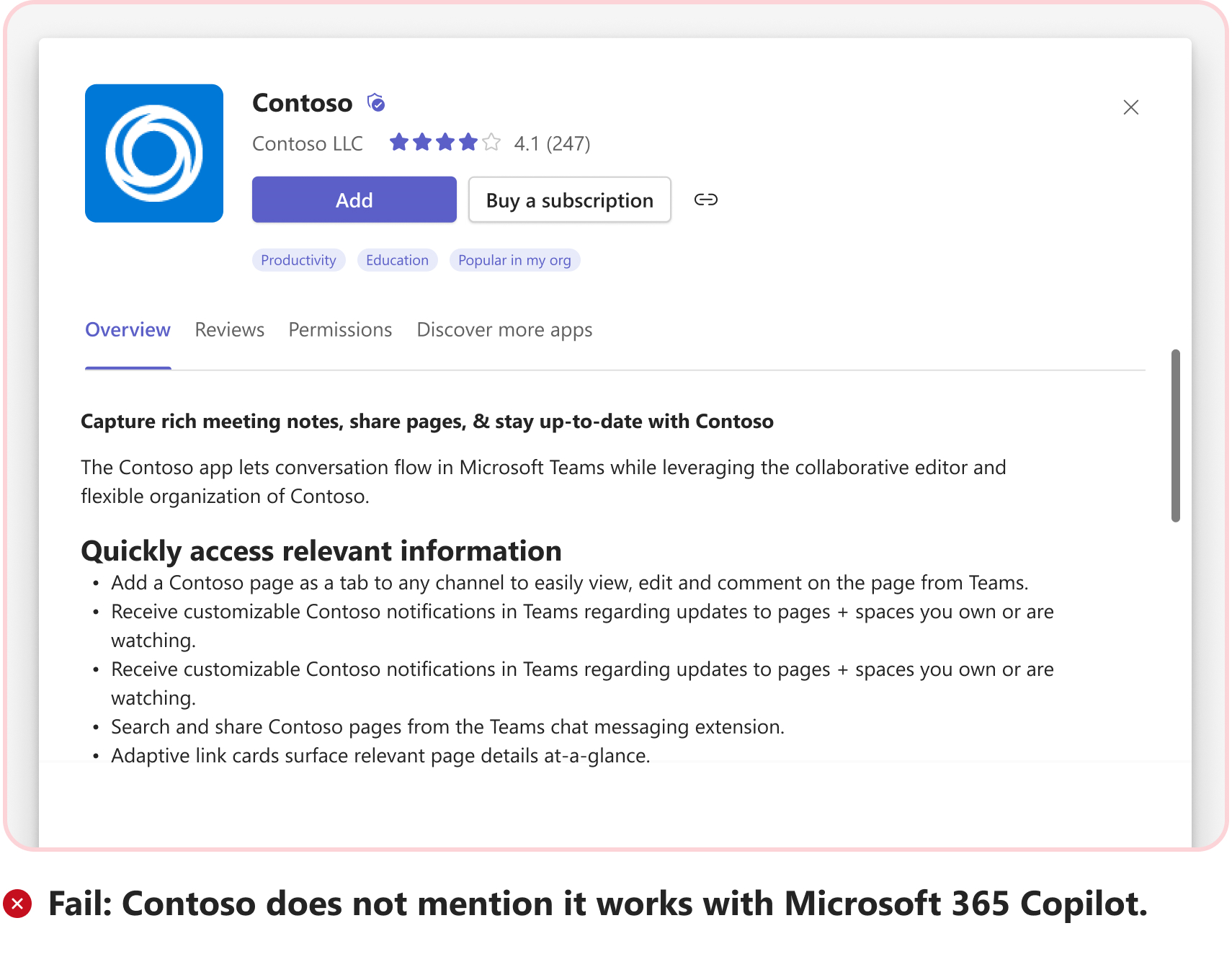The height and width of the screenshot is (967, 1232).
Task: Click the verified publisher badge beside Contoso
Action: pyautogui.click(x=375, y=102)
